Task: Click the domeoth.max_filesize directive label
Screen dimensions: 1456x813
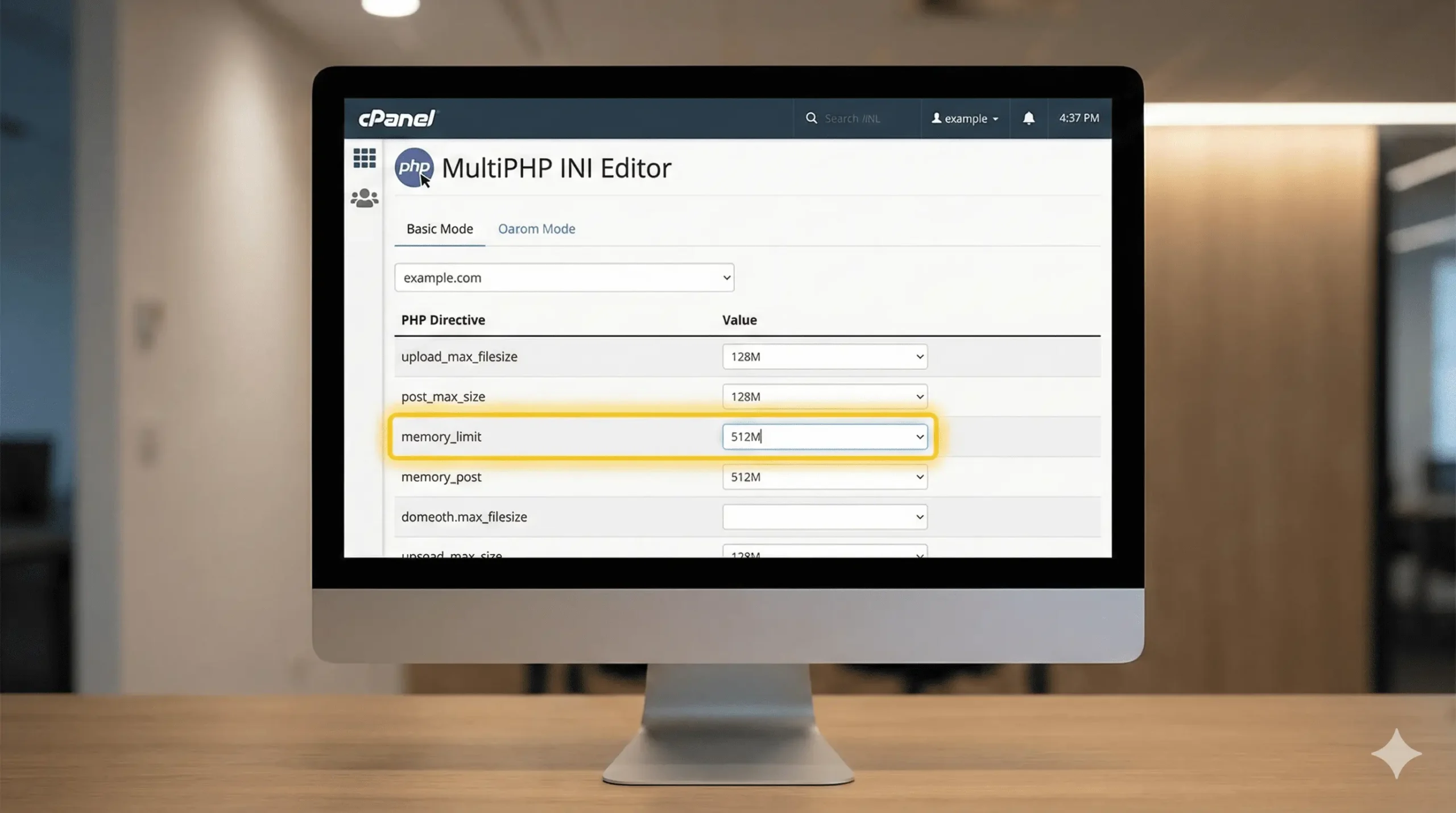Action: (x=464, y=517)
